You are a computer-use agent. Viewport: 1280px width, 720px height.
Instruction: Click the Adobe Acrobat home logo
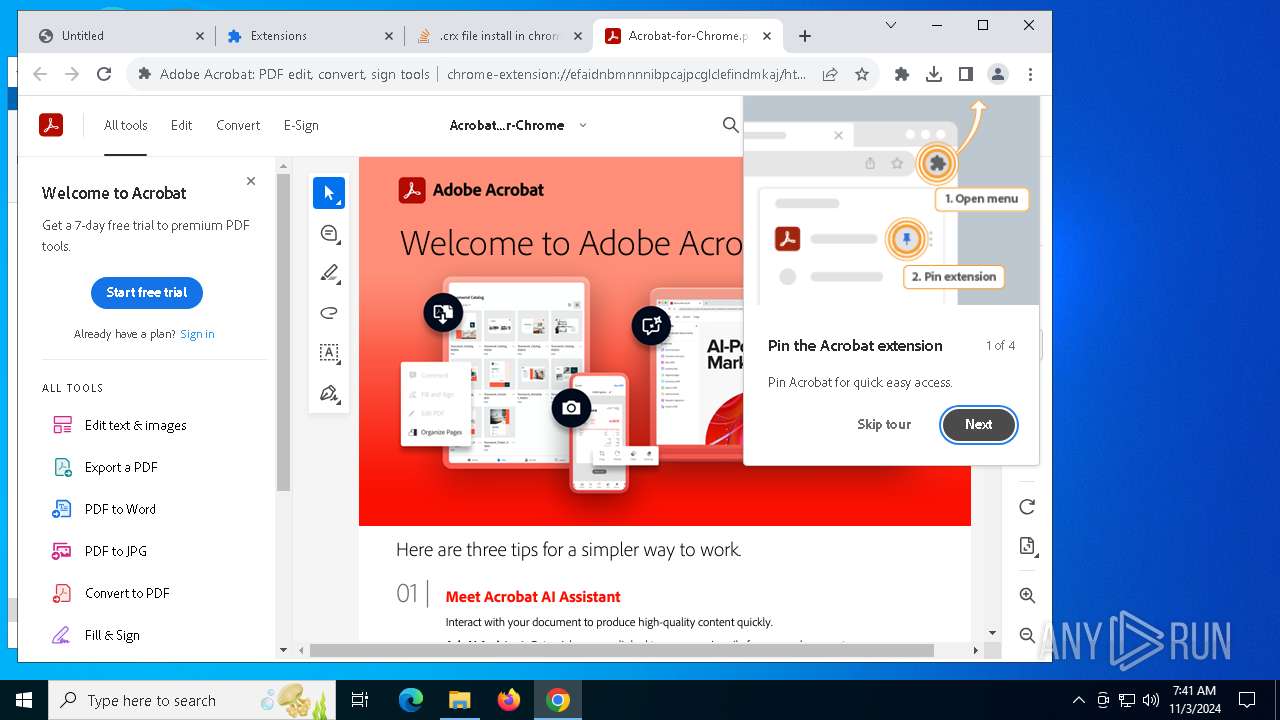pyautogui.click(x=51, y=125)
